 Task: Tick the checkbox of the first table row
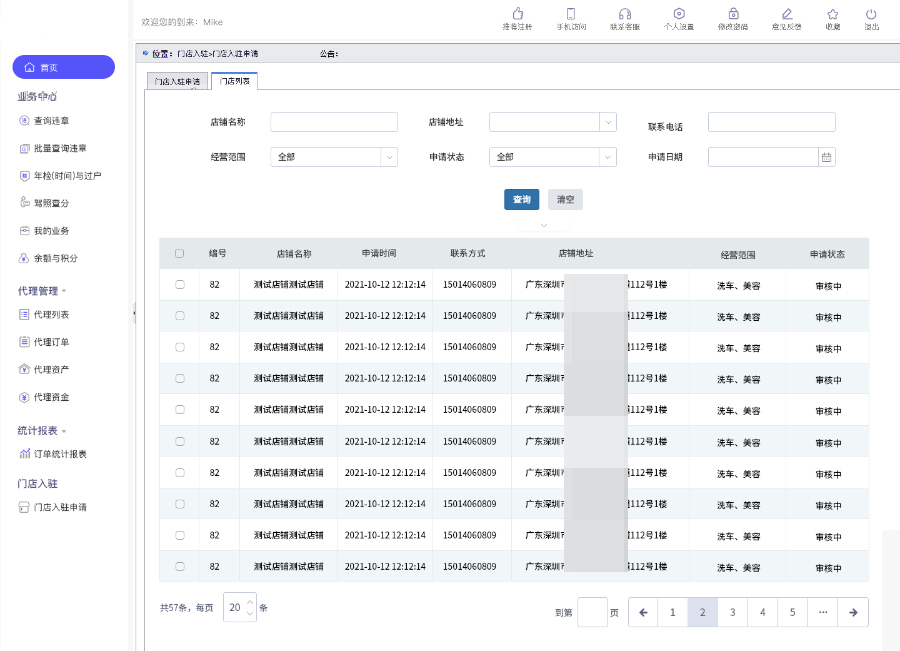point(180,284)
